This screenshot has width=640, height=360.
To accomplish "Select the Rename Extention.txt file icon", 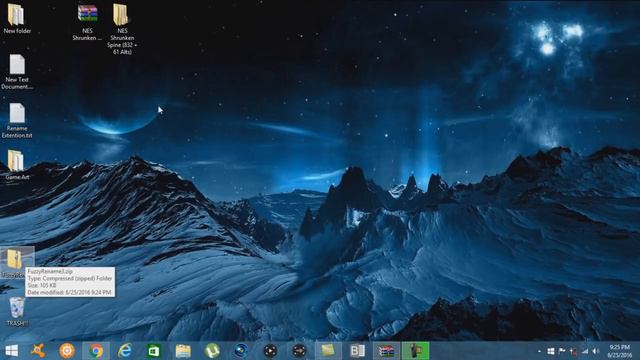I will [17, 120].
